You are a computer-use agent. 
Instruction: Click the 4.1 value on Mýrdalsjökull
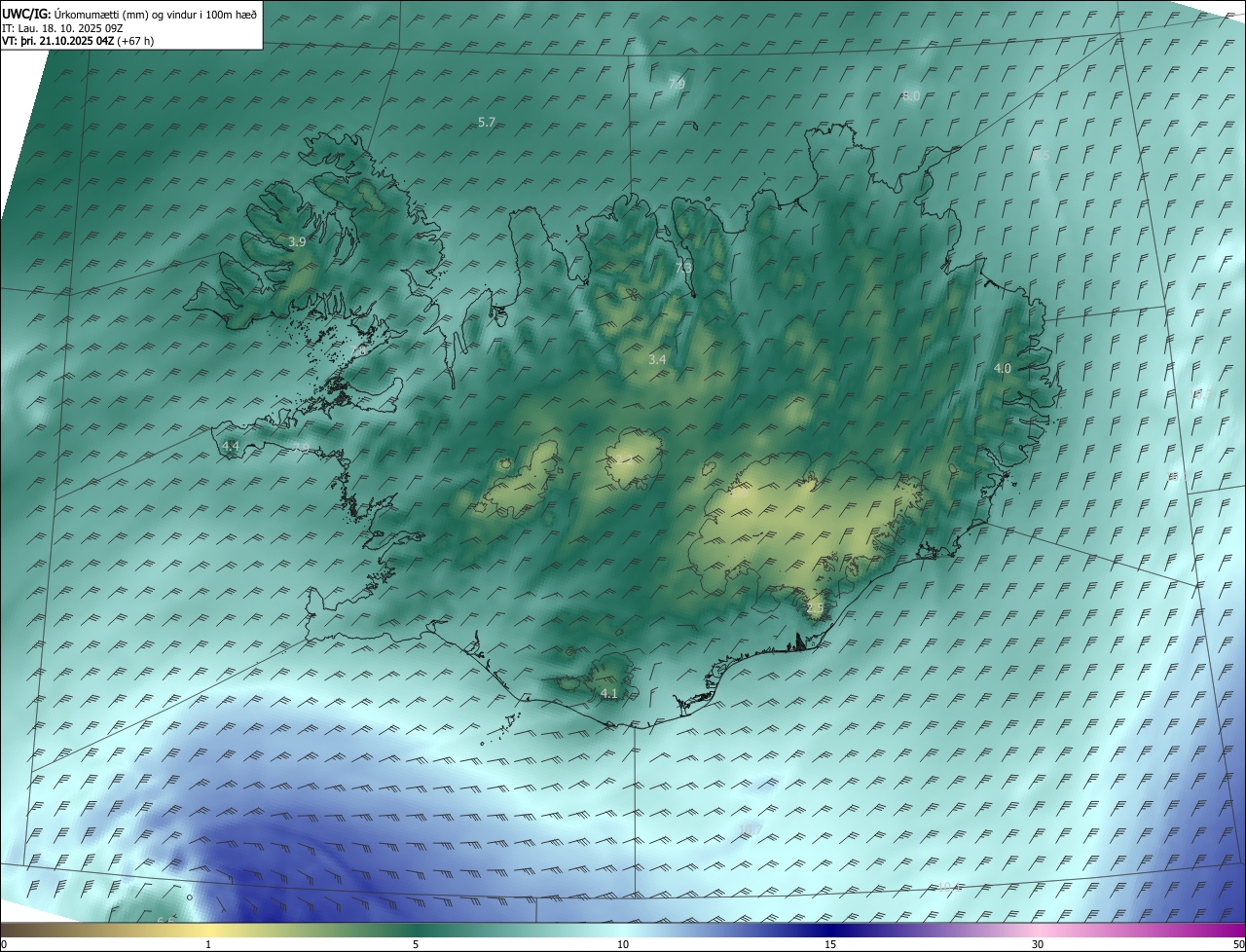click(x=609, y=693)
